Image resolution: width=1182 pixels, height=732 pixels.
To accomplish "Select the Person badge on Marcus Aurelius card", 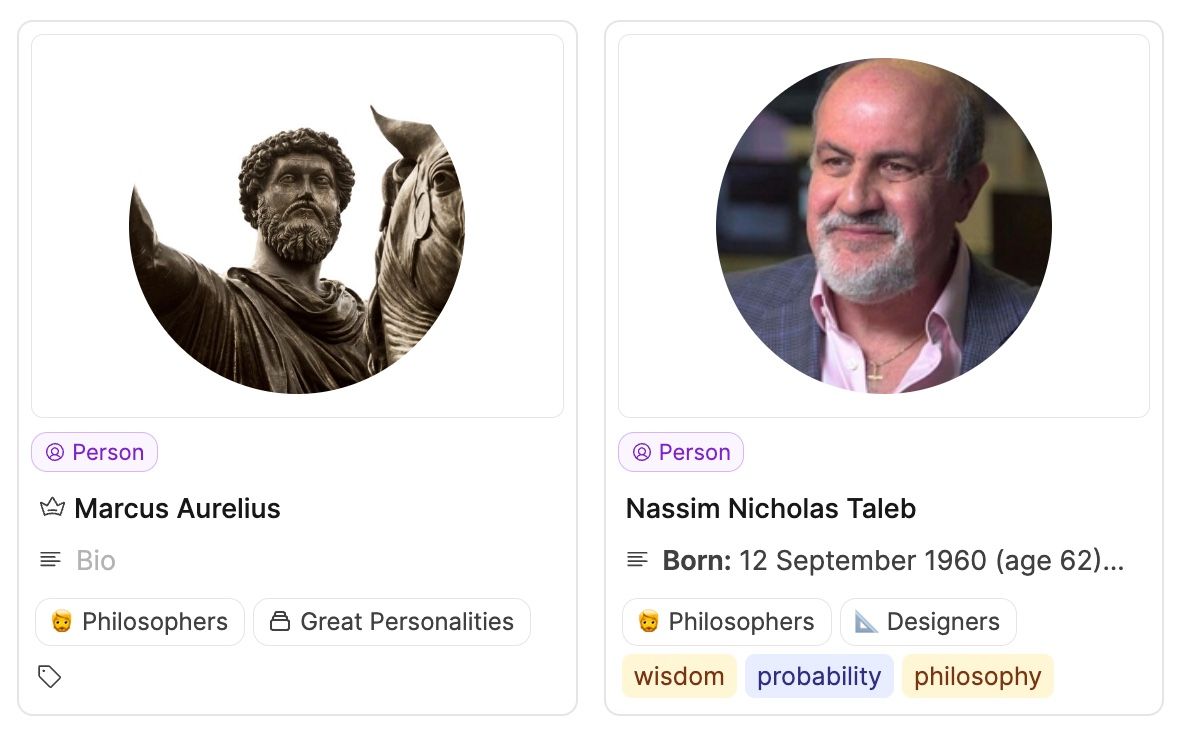I will click(95, 453).
